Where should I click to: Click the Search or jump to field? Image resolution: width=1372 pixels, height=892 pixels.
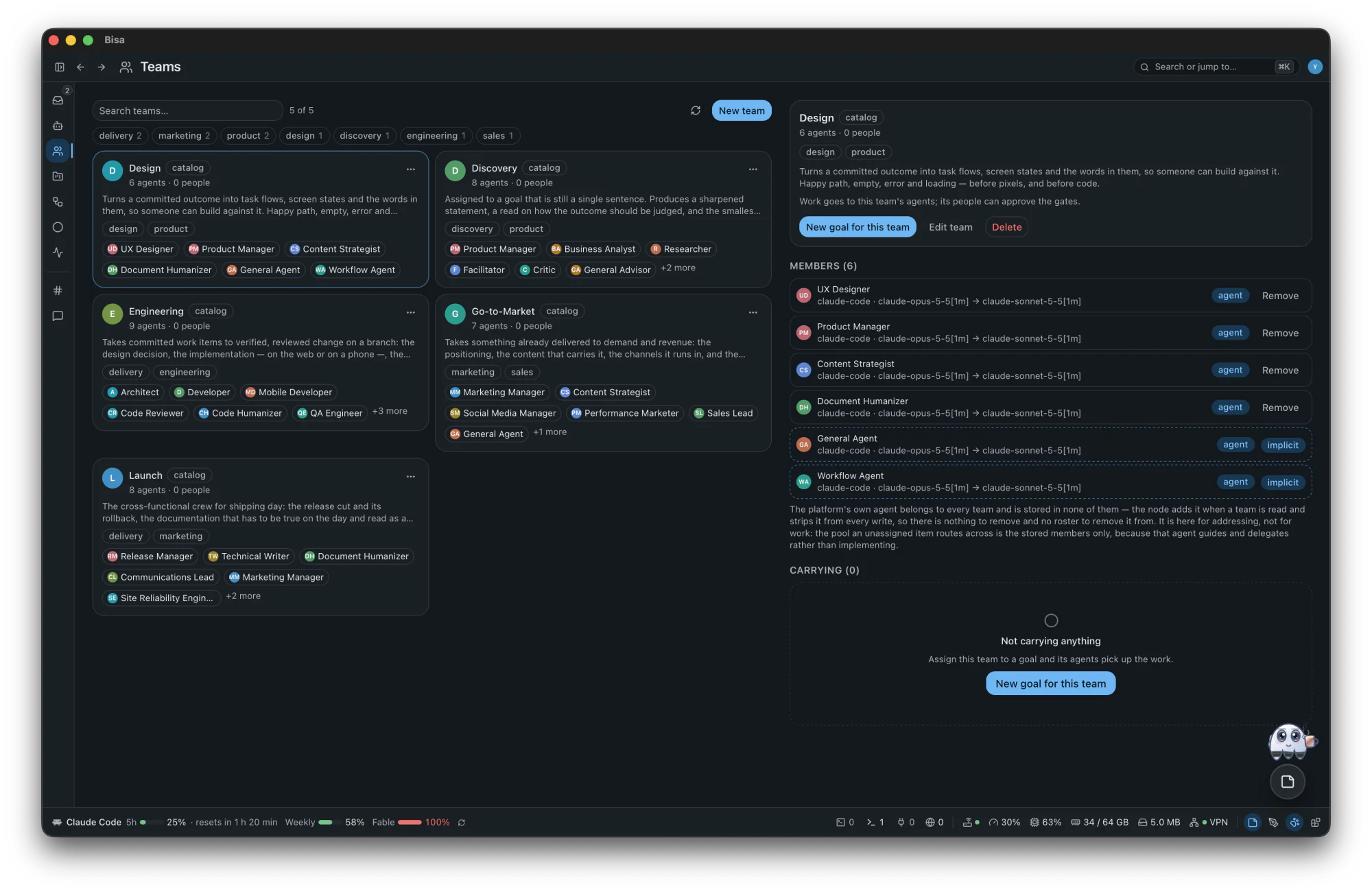pyautogui.click(x=1216, y=67)
